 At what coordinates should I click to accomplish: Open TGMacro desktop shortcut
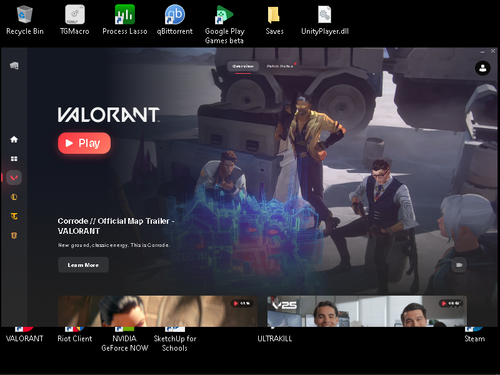pos(75,20)
